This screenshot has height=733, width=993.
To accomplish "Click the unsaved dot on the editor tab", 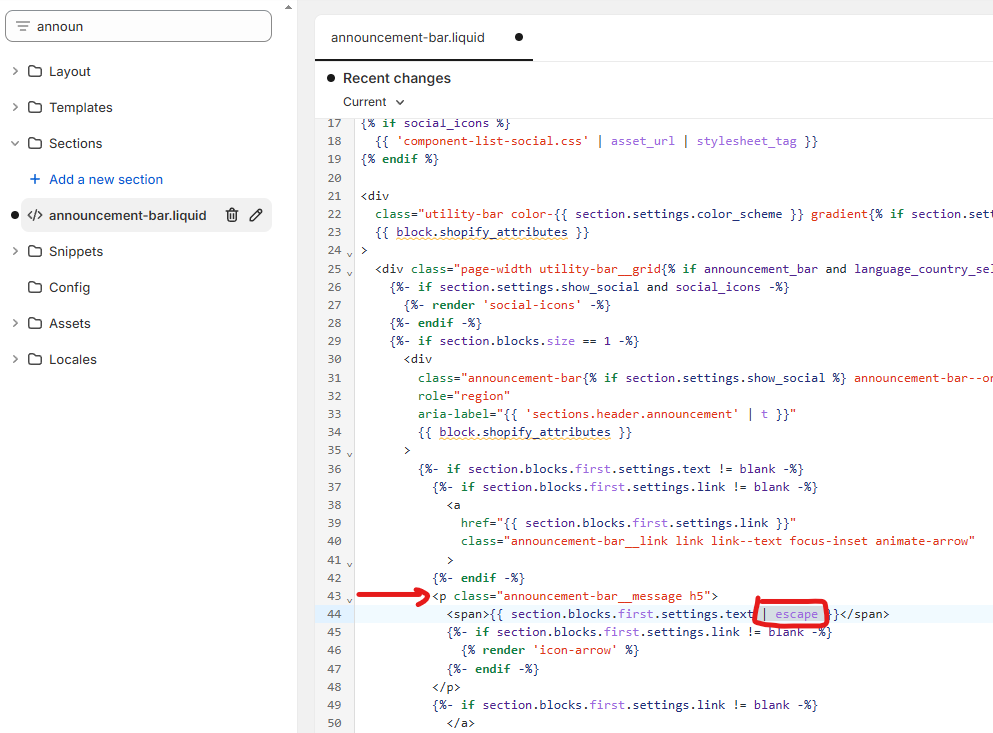I will [519, 37].
